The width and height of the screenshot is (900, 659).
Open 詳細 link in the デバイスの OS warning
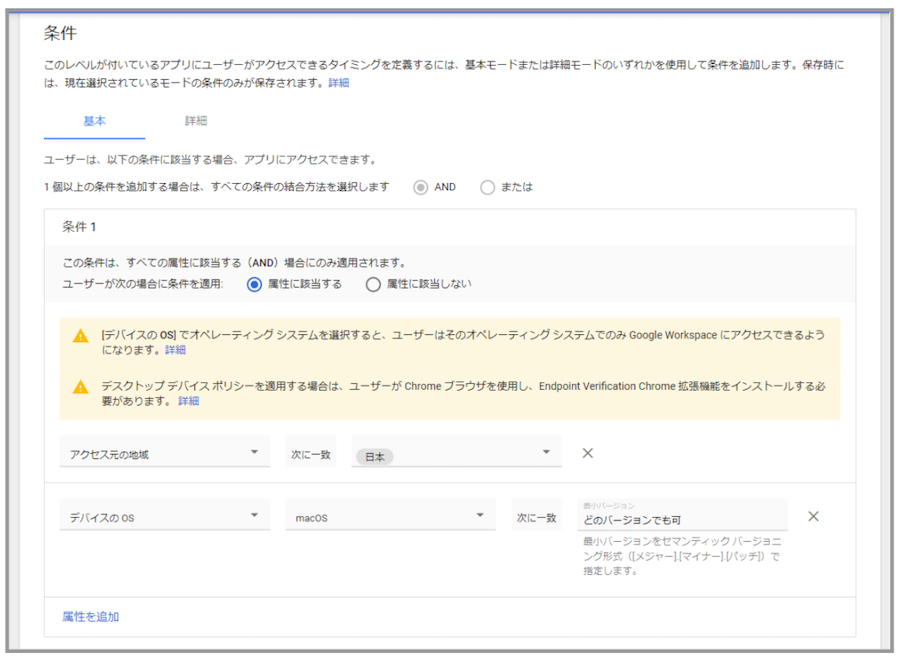(175, 351)
